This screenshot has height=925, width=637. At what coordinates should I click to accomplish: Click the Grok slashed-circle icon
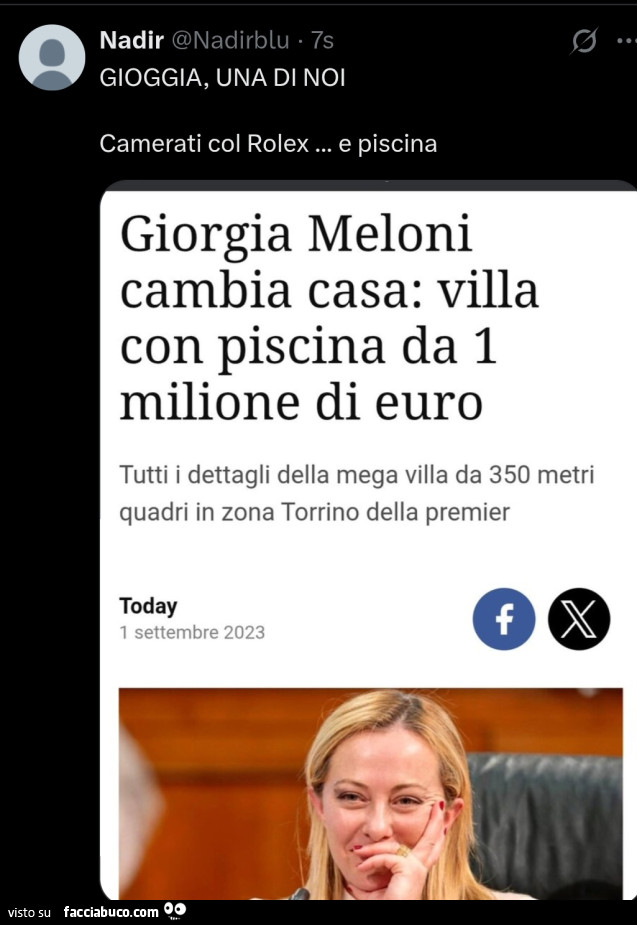[584, 41]
